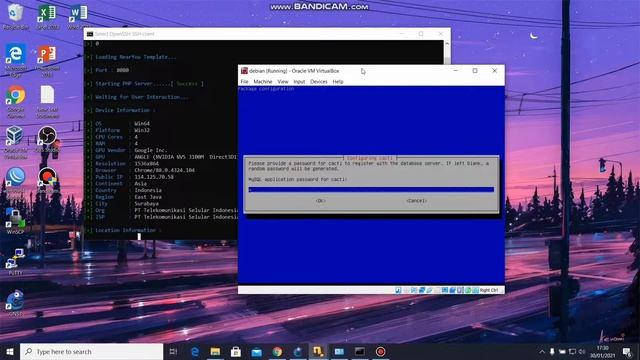Click the Bandicam record taskbar icon
The image size is (640, 360).
[380, 351]
